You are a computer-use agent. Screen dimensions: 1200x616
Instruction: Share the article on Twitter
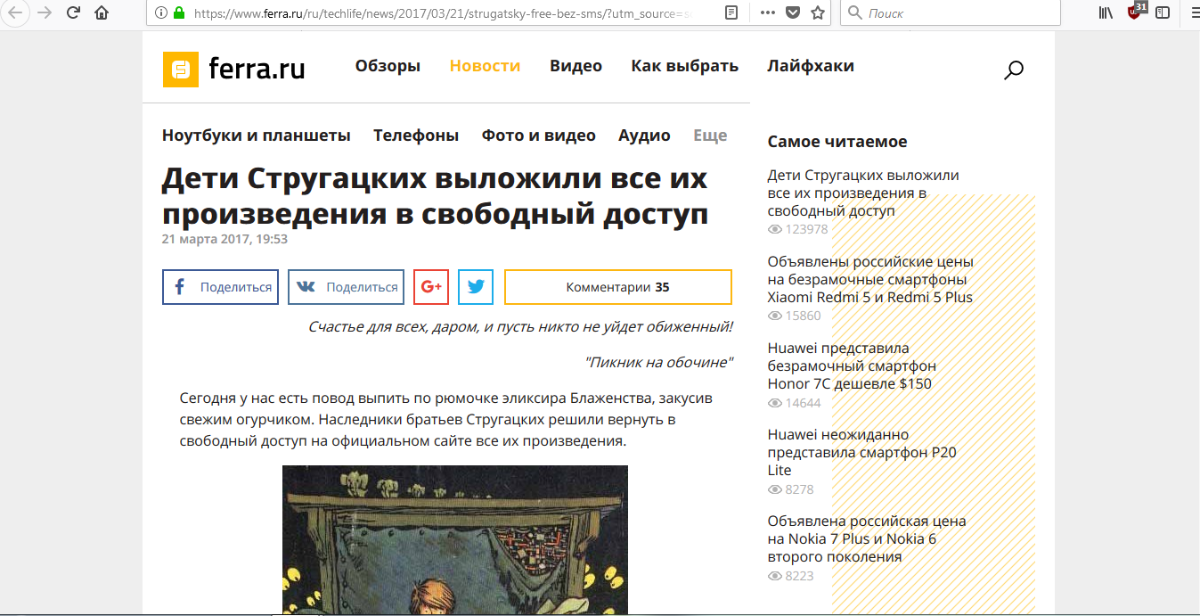click(x=476, y=287)
